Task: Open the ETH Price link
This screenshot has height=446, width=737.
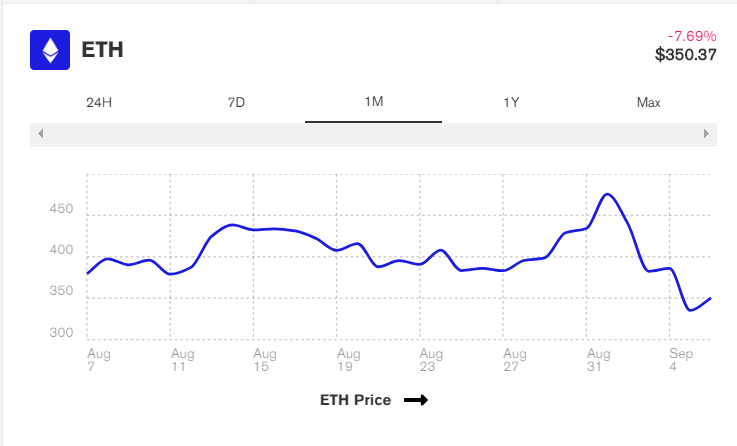Action: [355, 400]
